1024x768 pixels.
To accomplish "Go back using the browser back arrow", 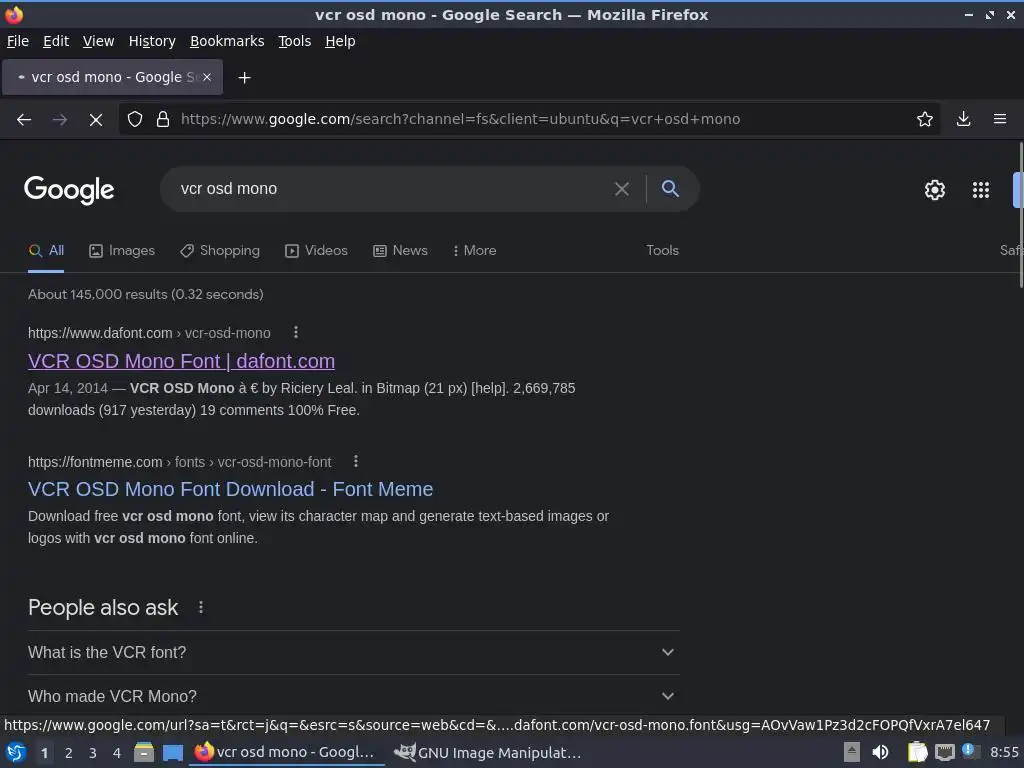I will coord(24,120).
